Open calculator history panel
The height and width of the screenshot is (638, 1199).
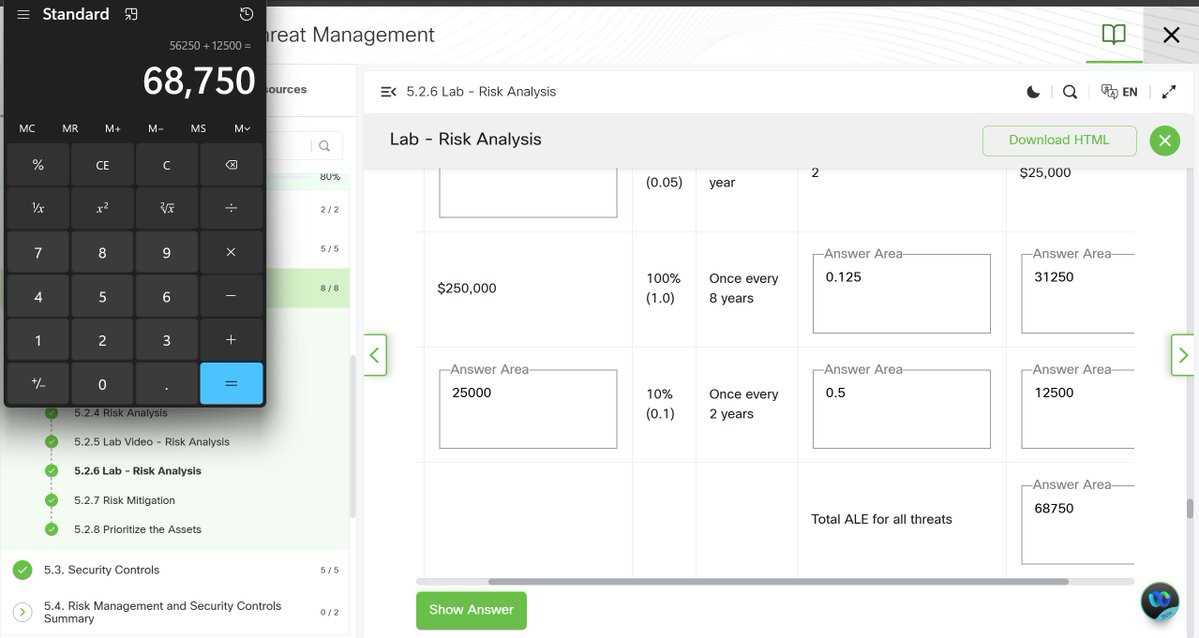point(246,14)
